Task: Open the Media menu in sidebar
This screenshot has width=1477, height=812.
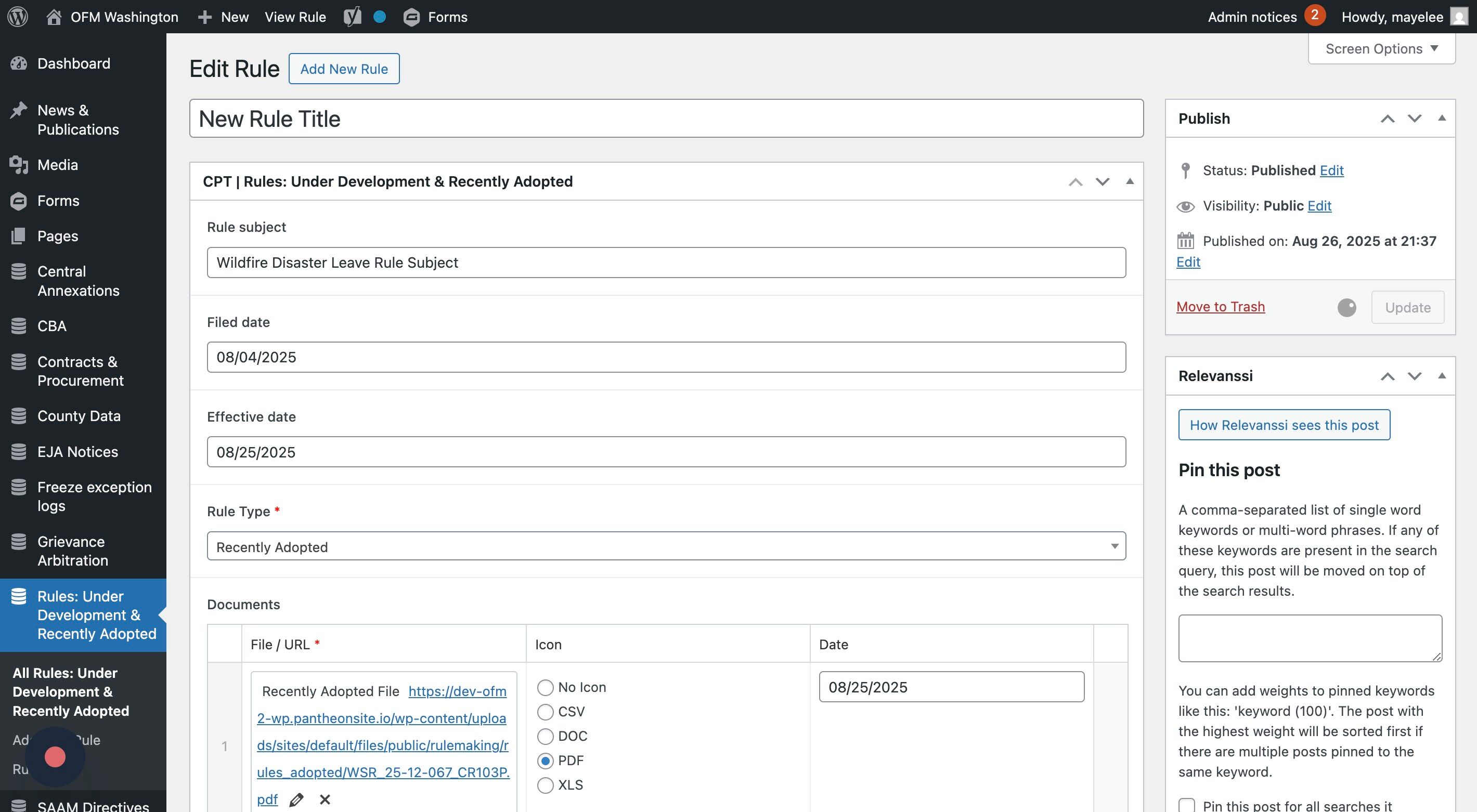Action: (57, 165)
